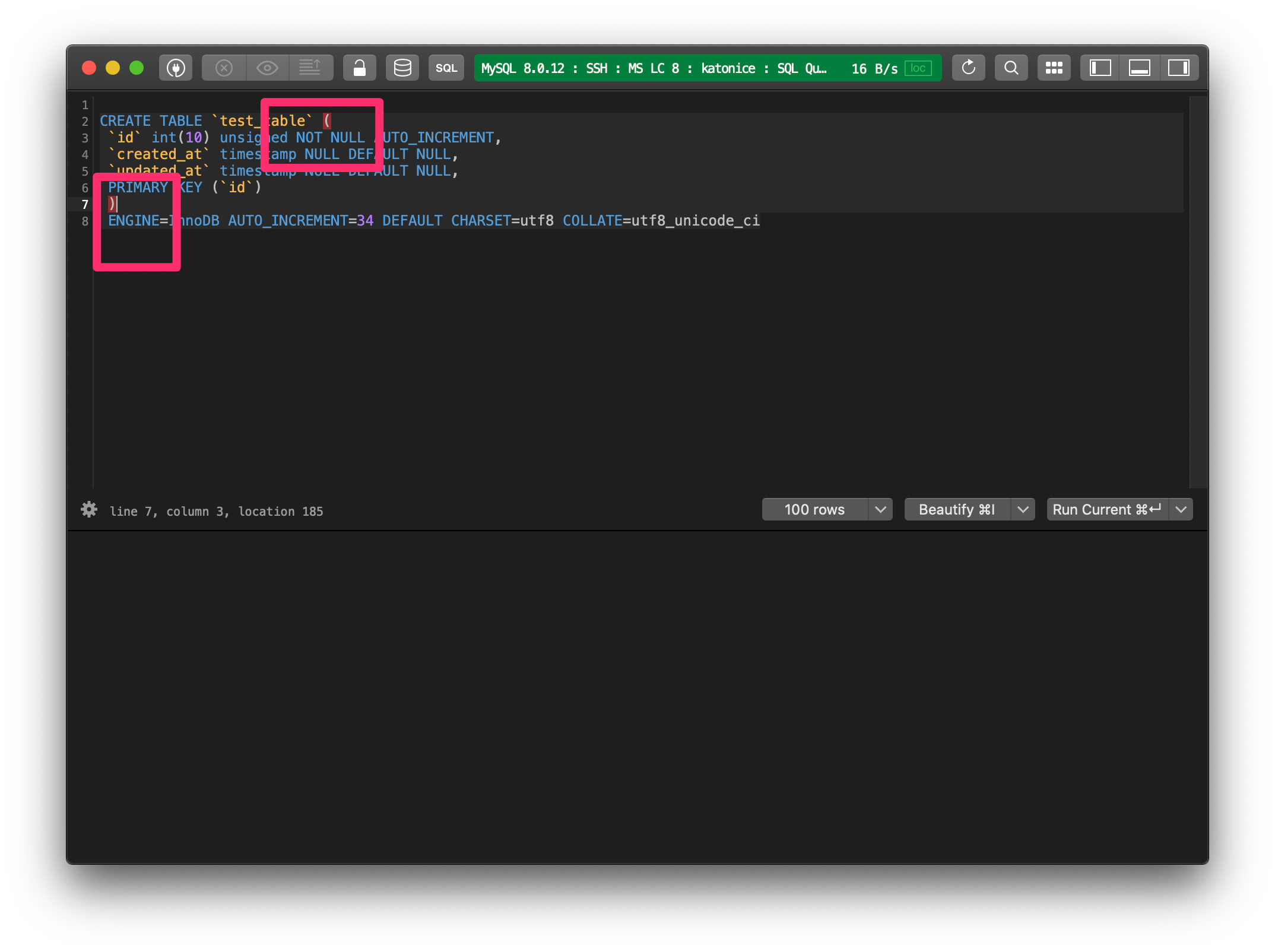Expand the Run Current options chevron
This screenshot has height=952, width=1275.
1181,509
